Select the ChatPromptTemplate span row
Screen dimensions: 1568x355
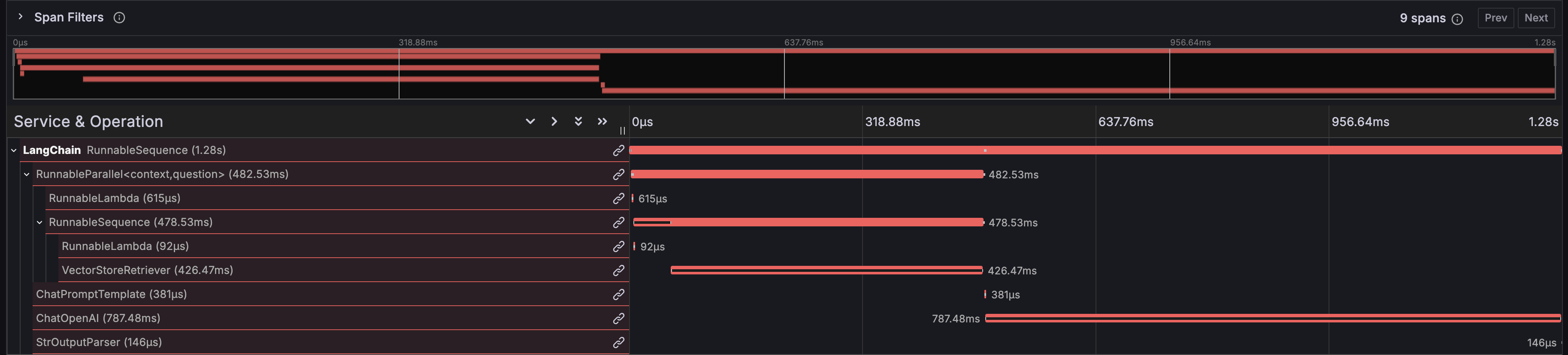click(330, 294)
